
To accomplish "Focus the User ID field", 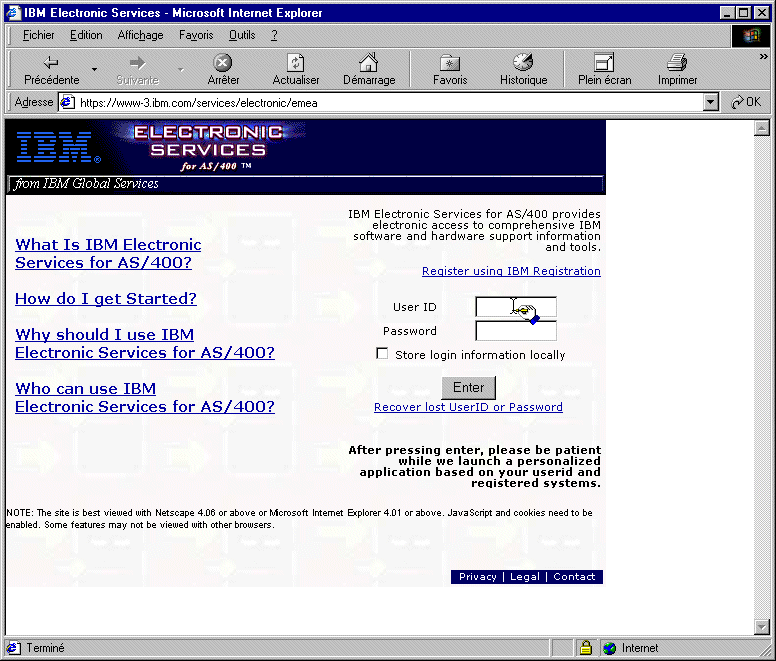I will coord(516,307).
